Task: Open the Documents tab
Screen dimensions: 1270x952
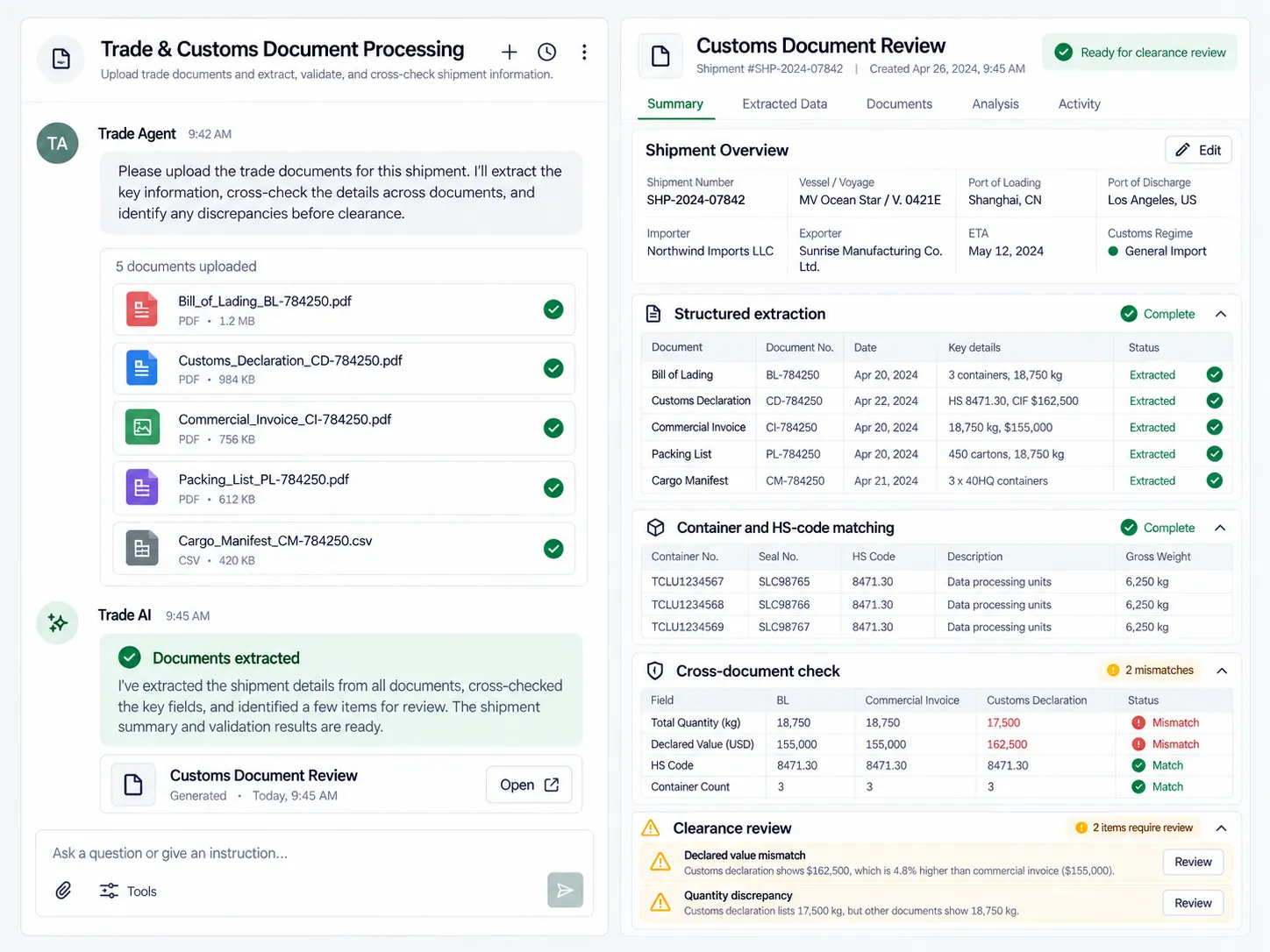Action: 899,103
